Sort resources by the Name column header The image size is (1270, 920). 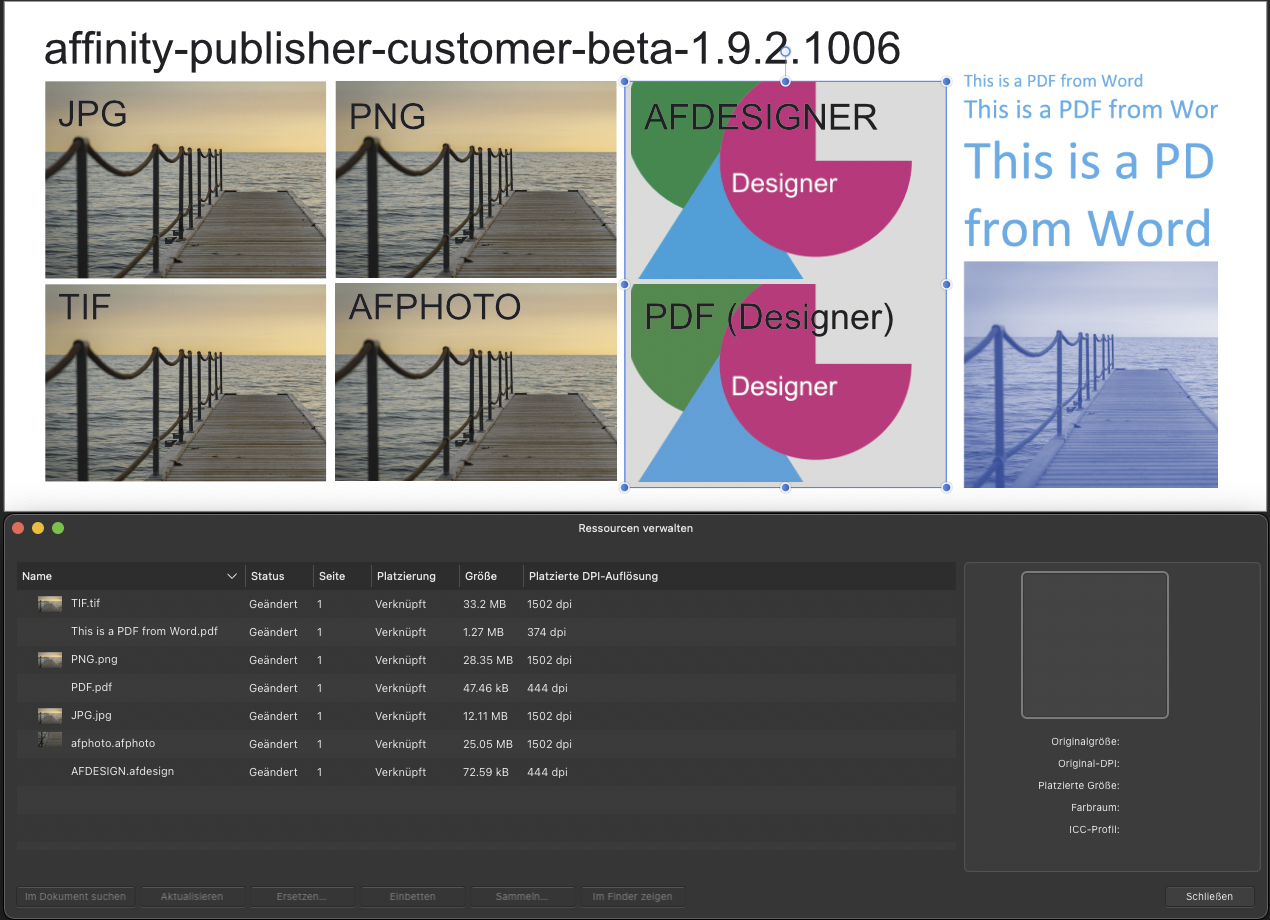tap(131, 576)
